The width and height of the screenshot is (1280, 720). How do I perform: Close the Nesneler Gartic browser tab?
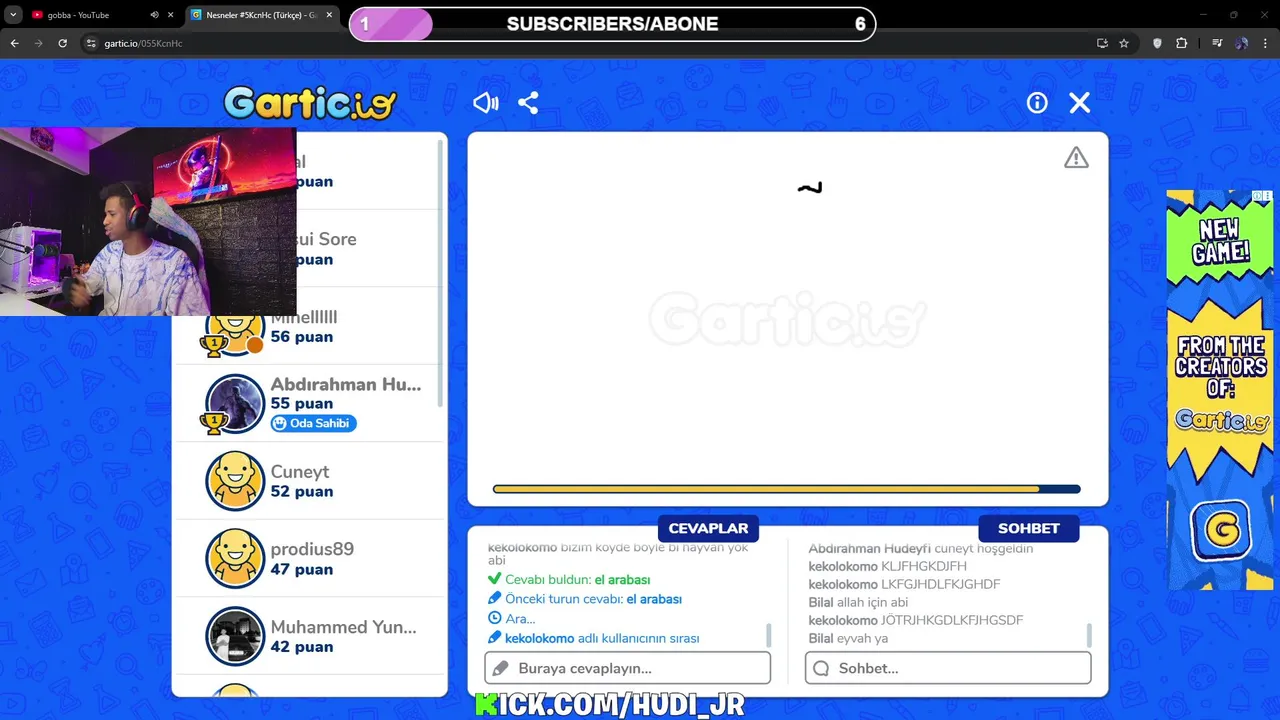pyautogui.click(x=329, y=15)
